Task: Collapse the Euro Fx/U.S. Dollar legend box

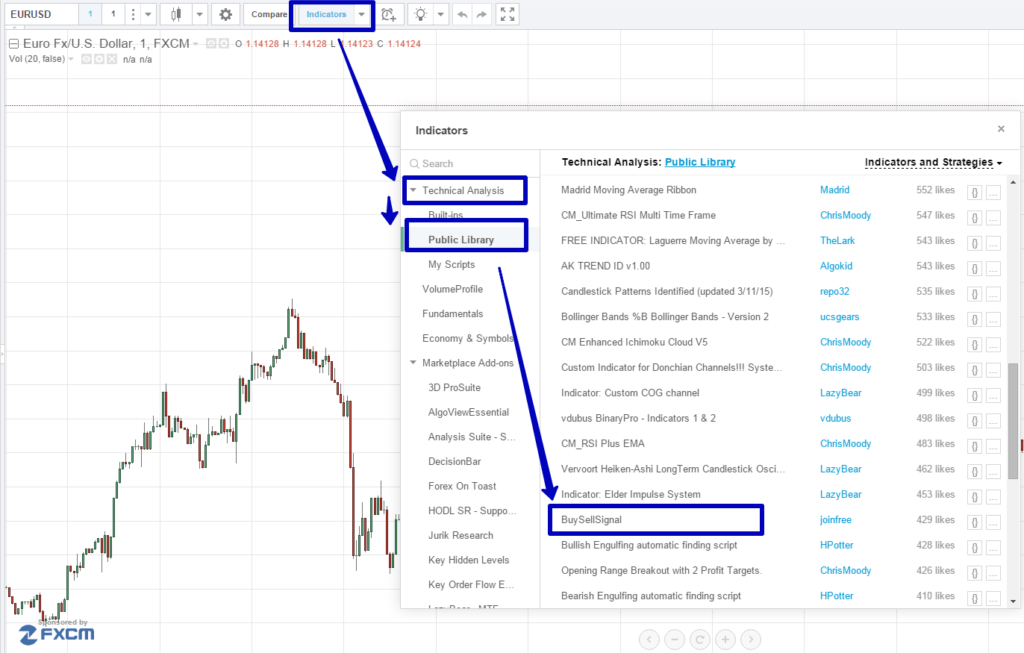Action: tap(13, 44)
